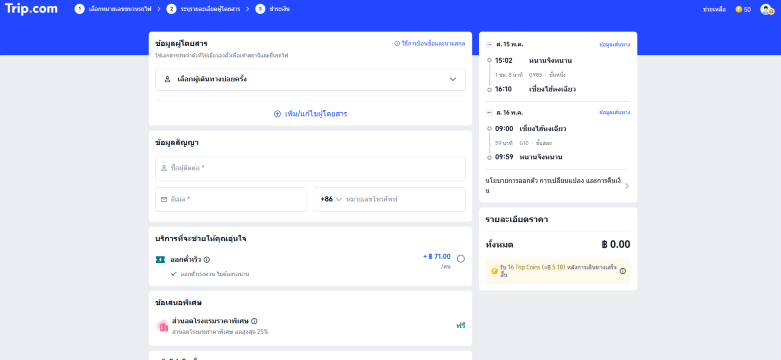Open the ticketing, change and refund policy
Image resolution: width=781 pixels, height=360 pixels.
(557, 186)
